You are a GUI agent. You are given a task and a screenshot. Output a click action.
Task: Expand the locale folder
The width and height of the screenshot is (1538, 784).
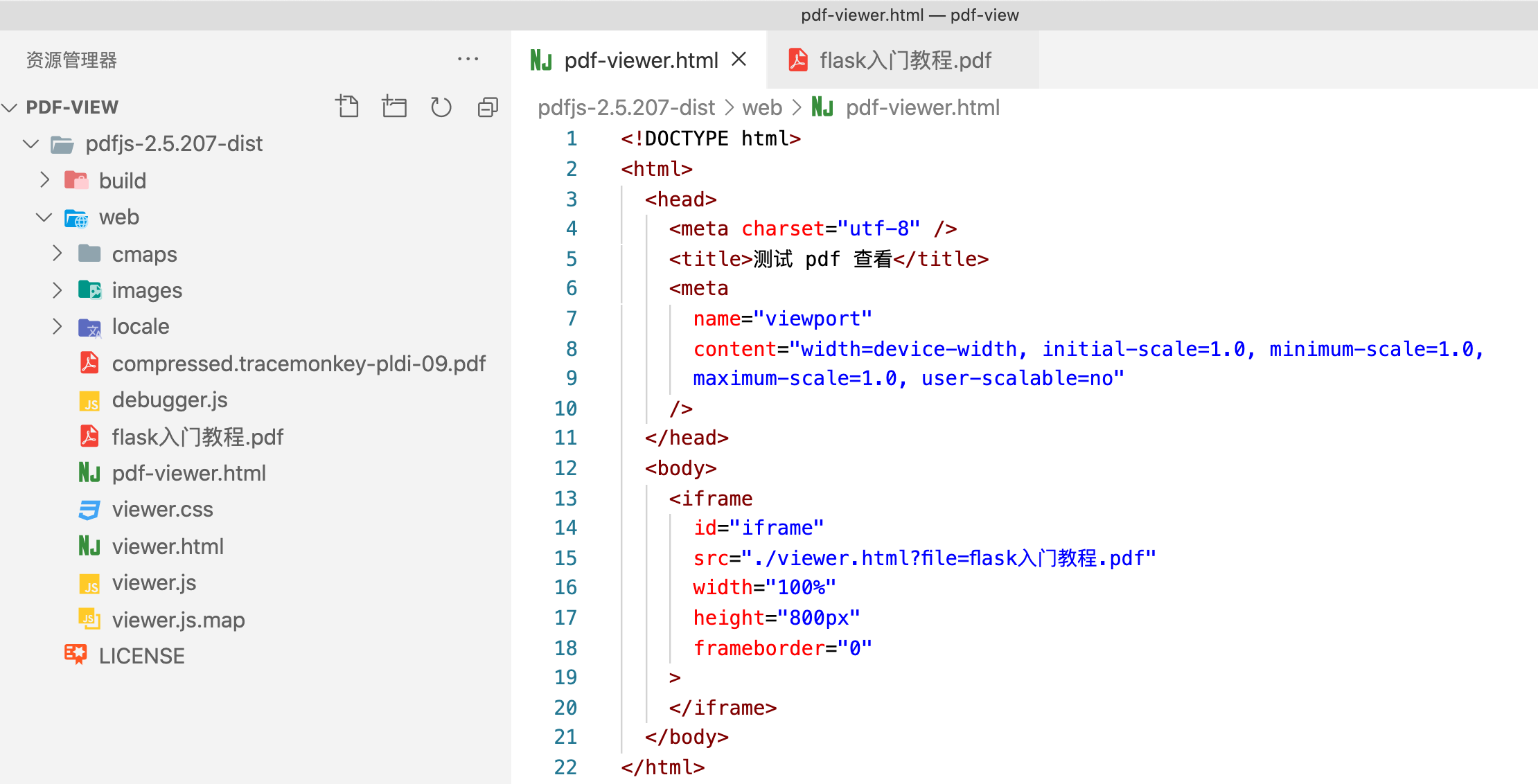click(58, 326)
